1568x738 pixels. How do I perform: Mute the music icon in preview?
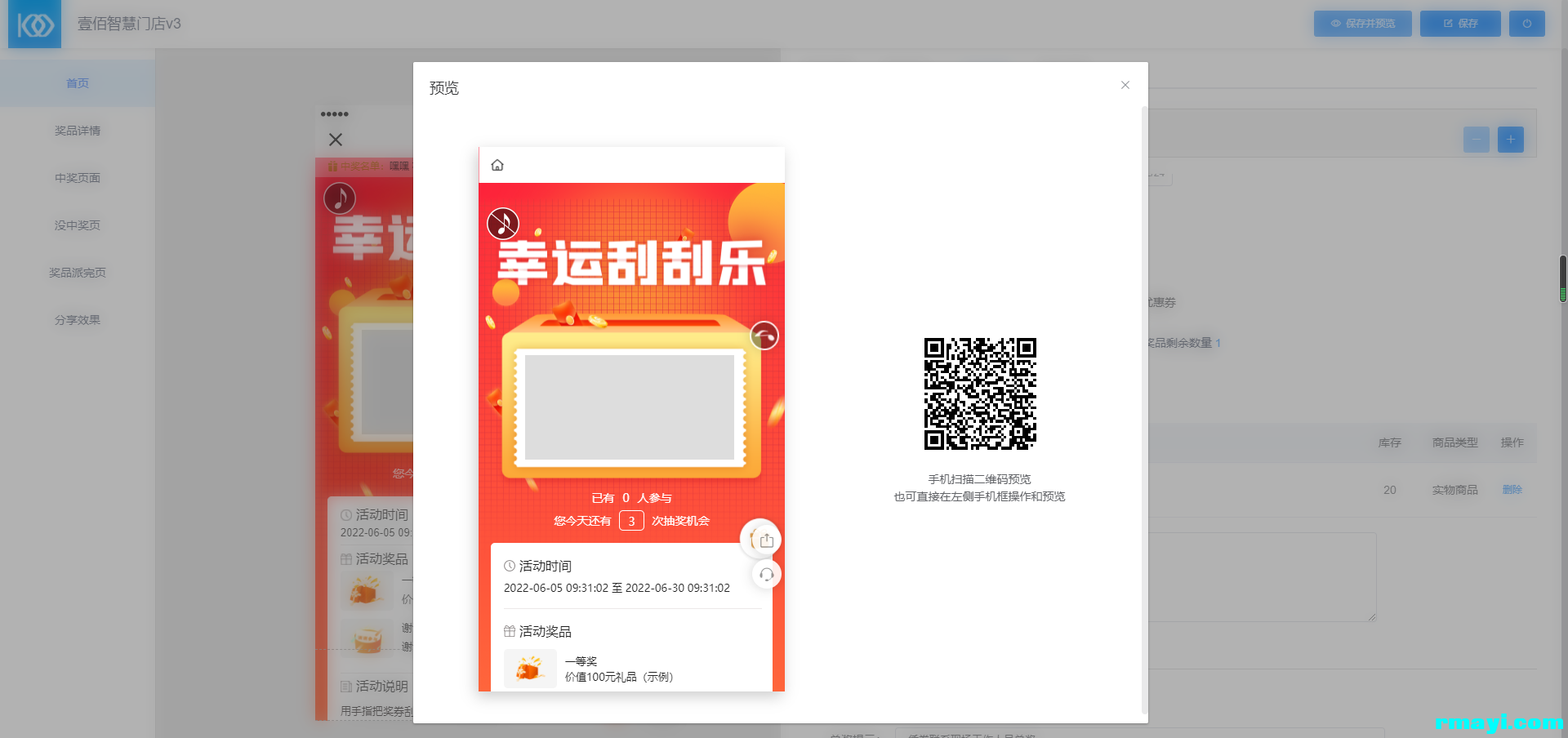click(x=503, y=224)
